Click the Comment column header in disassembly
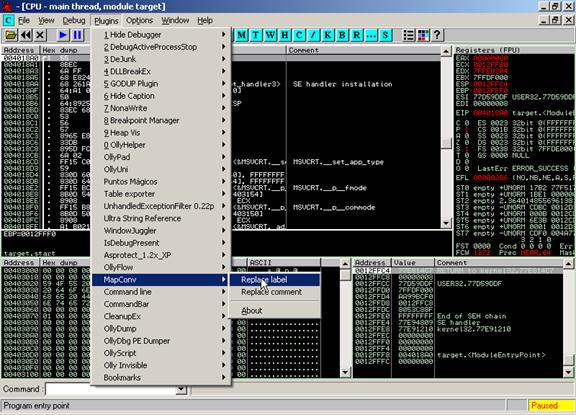This screenshot has height=415, width=576. (x=363, y=50)
